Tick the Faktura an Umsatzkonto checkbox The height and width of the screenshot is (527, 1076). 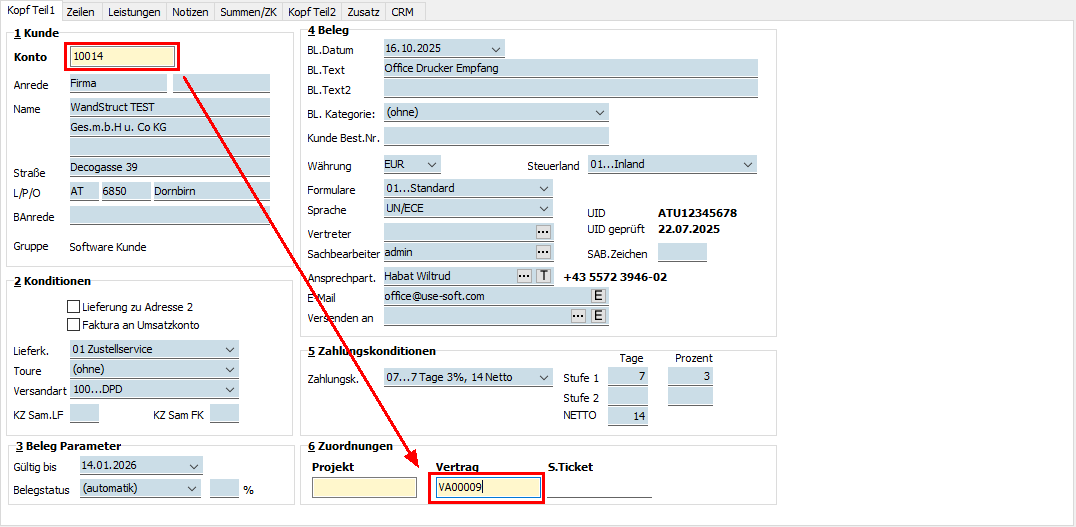[x=73, y=324]
